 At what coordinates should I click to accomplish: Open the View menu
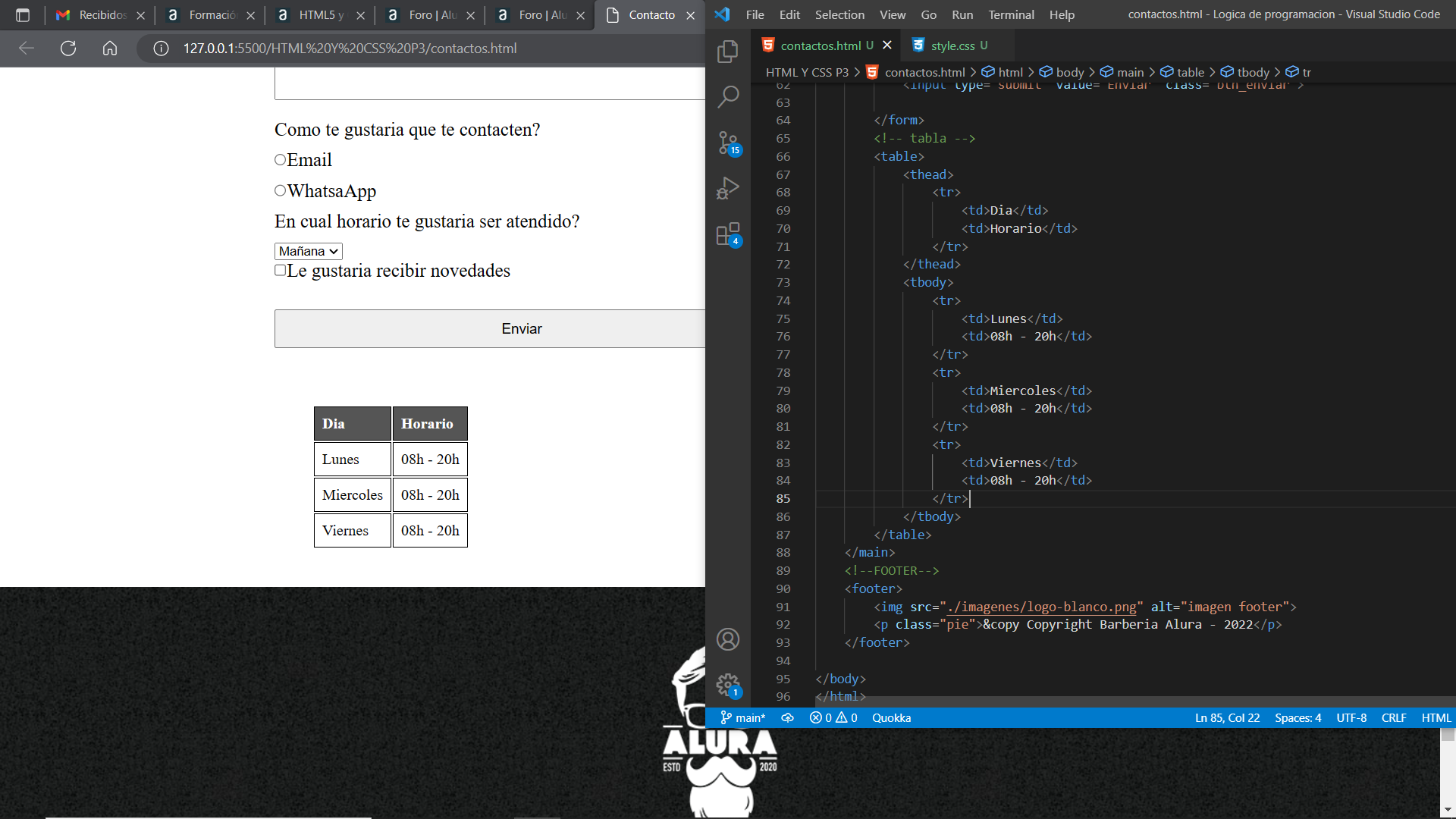(x=893, y=14)
